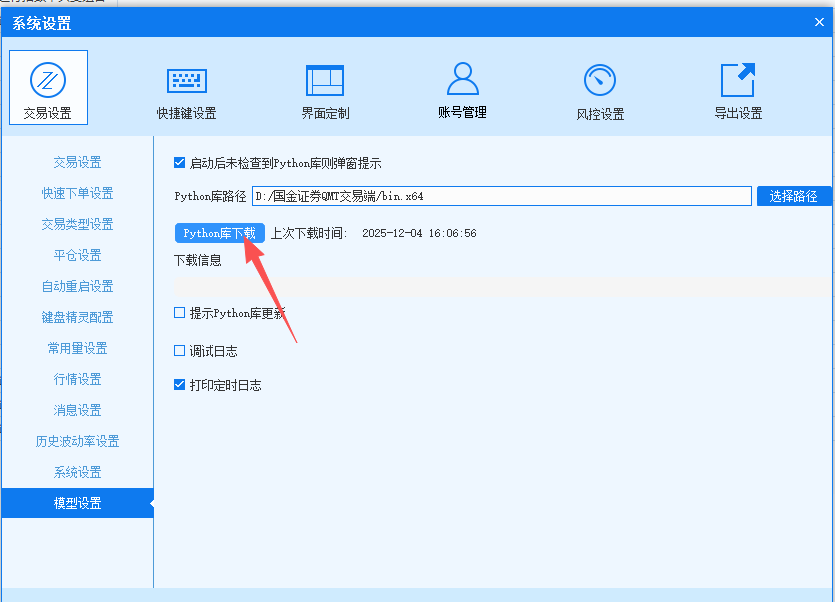Enable 调试日志 checkbox
The height and width of the screenshot is (602, 835).
pyautogui.click(x=179, y=351)
